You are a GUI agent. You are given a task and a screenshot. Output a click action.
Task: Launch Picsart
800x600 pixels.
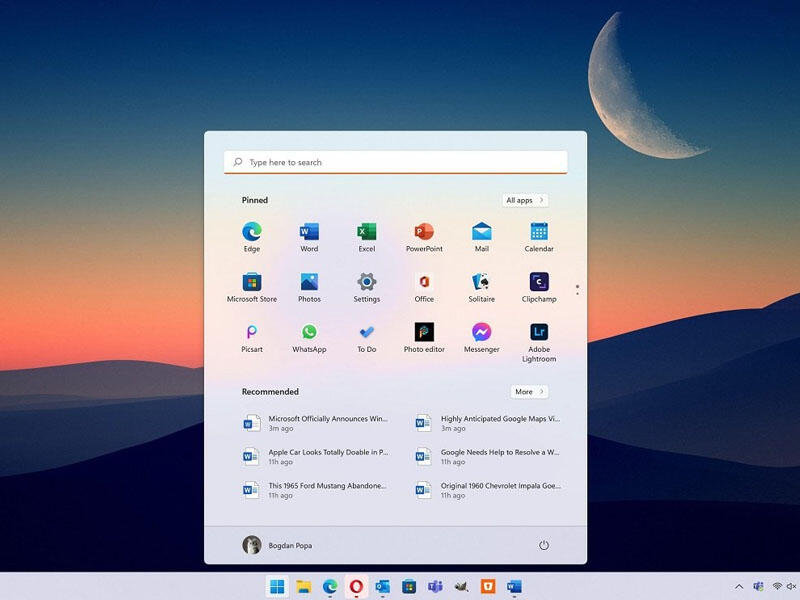[x=252, y=338]
